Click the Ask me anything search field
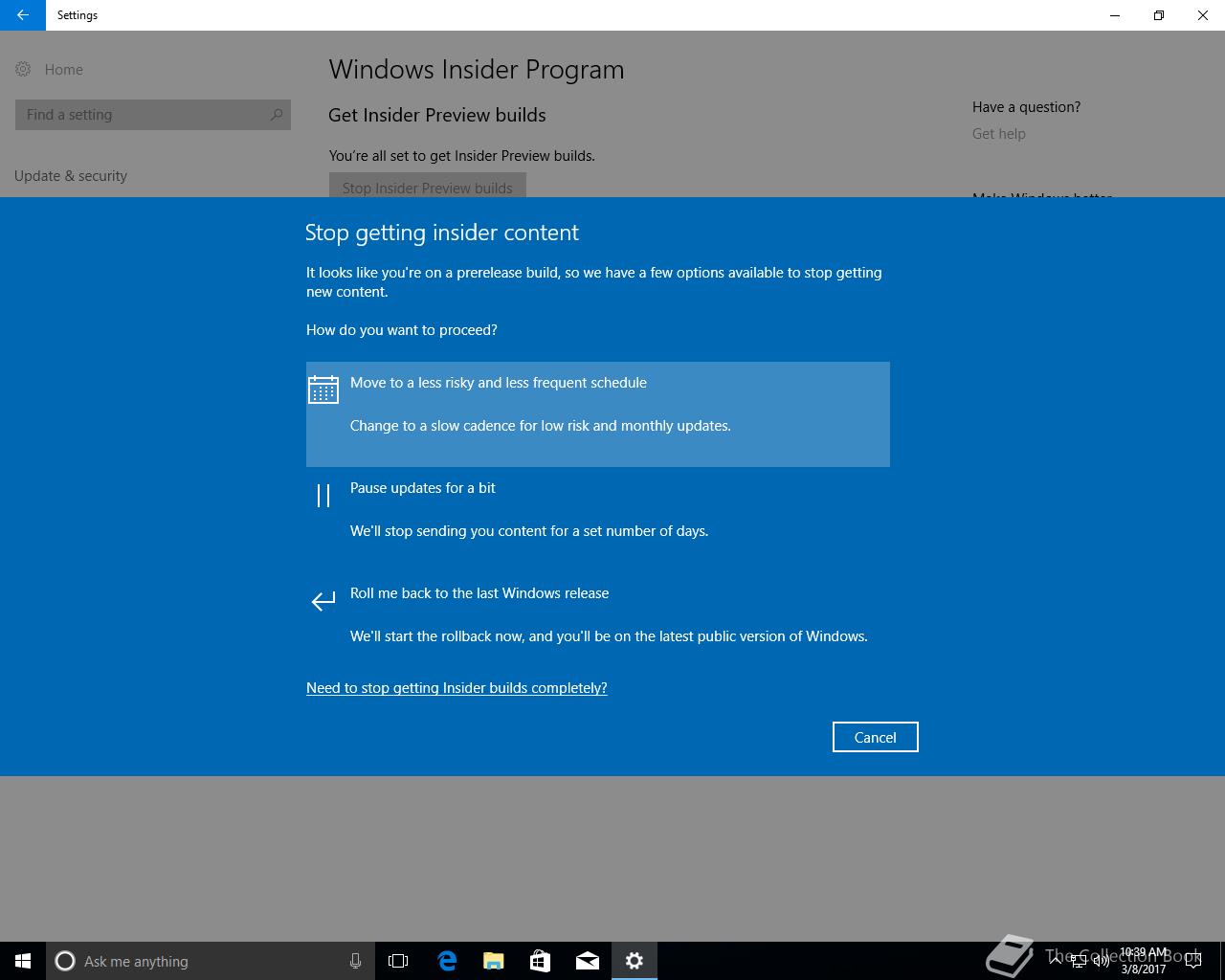This screenshot has width=1225, height=980. (211, 961)
